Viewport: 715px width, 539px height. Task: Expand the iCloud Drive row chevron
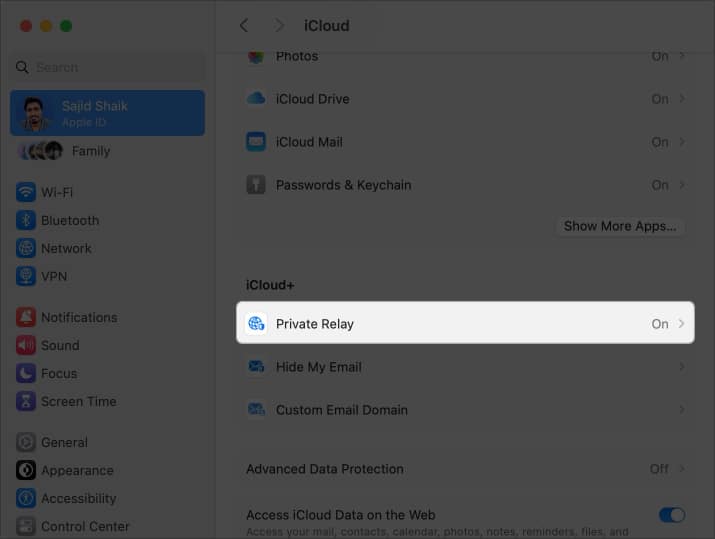(x=682, y=98)
